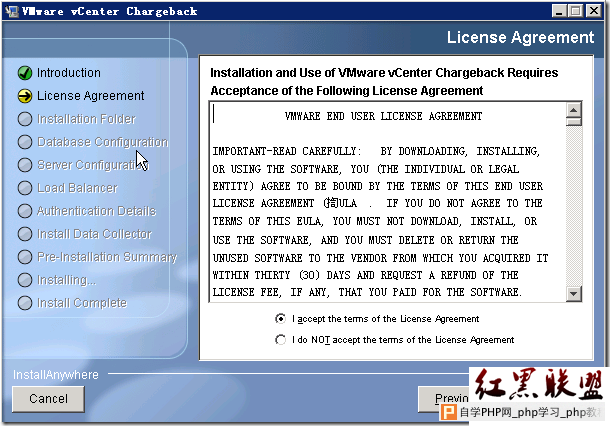Click the license text scroll up arrow
Image resolution: width=610 pixels, height=426 pixels.
tap(573, 110)
